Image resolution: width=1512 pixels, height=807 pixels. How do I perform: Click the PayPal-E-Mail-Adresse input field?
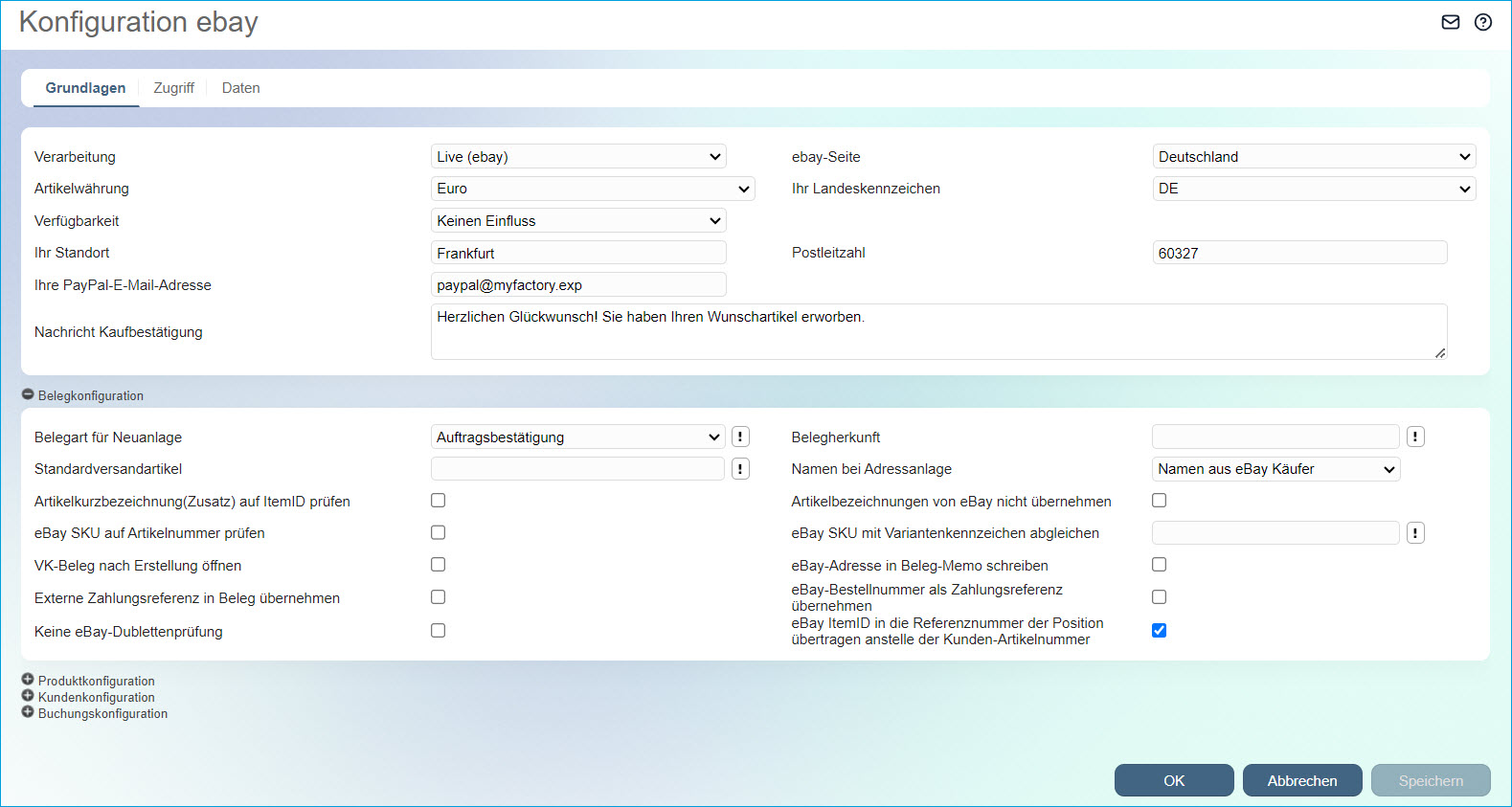pos(578,284)
